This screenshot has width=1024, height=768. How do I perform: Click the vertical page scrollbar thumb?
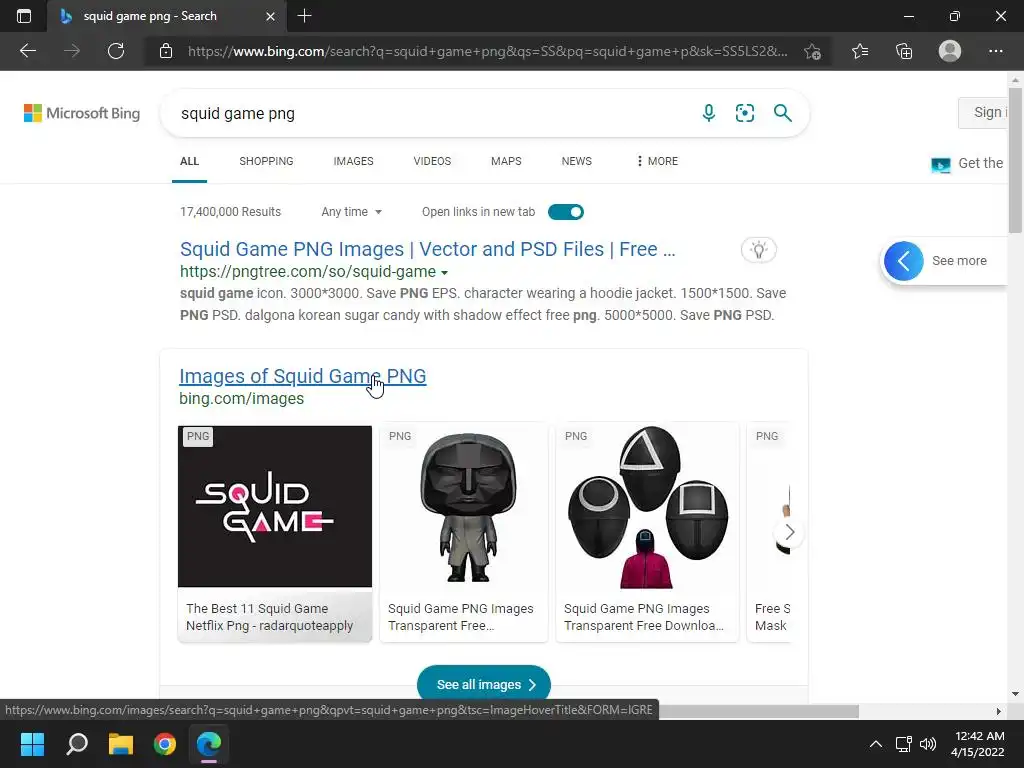(x=1015, y=160)
